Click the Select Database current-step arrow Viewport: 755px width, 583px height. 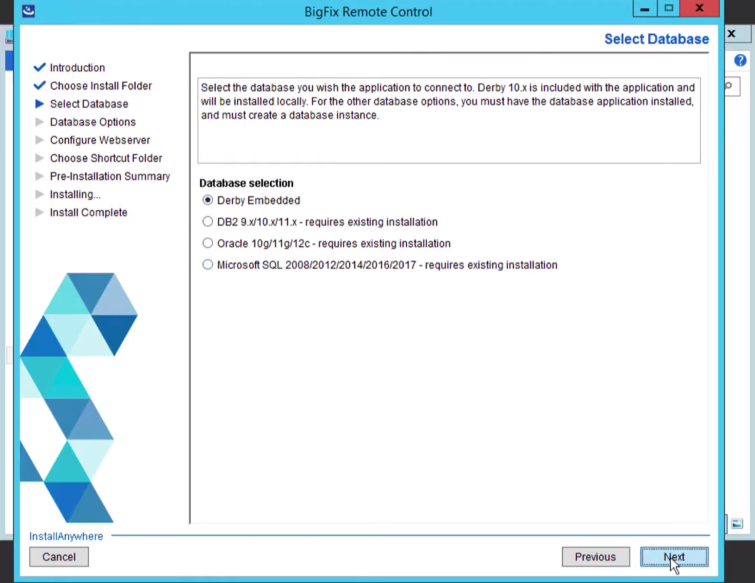39,104
